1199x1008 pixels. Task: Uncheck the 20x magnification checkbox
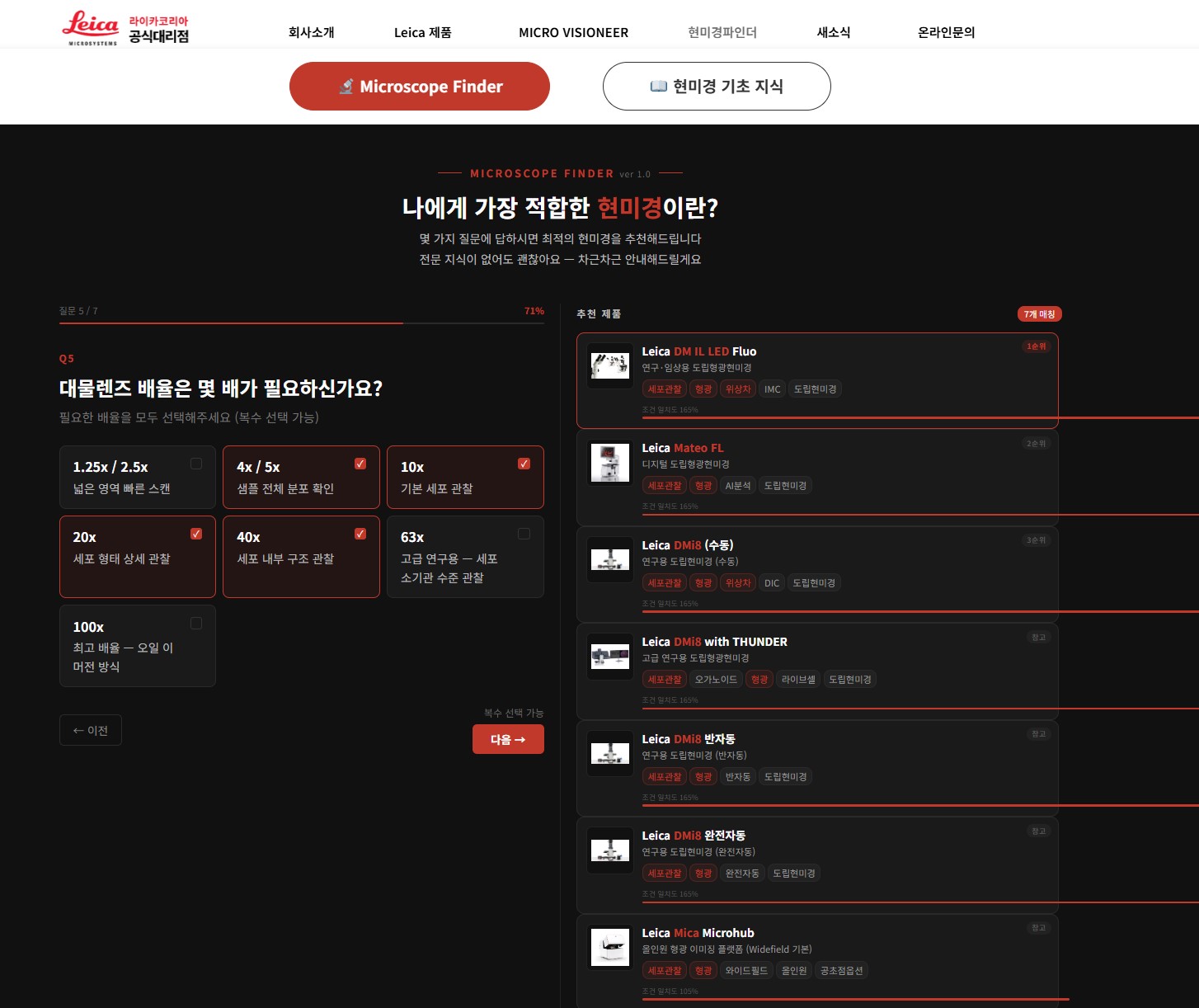(196, 534)
